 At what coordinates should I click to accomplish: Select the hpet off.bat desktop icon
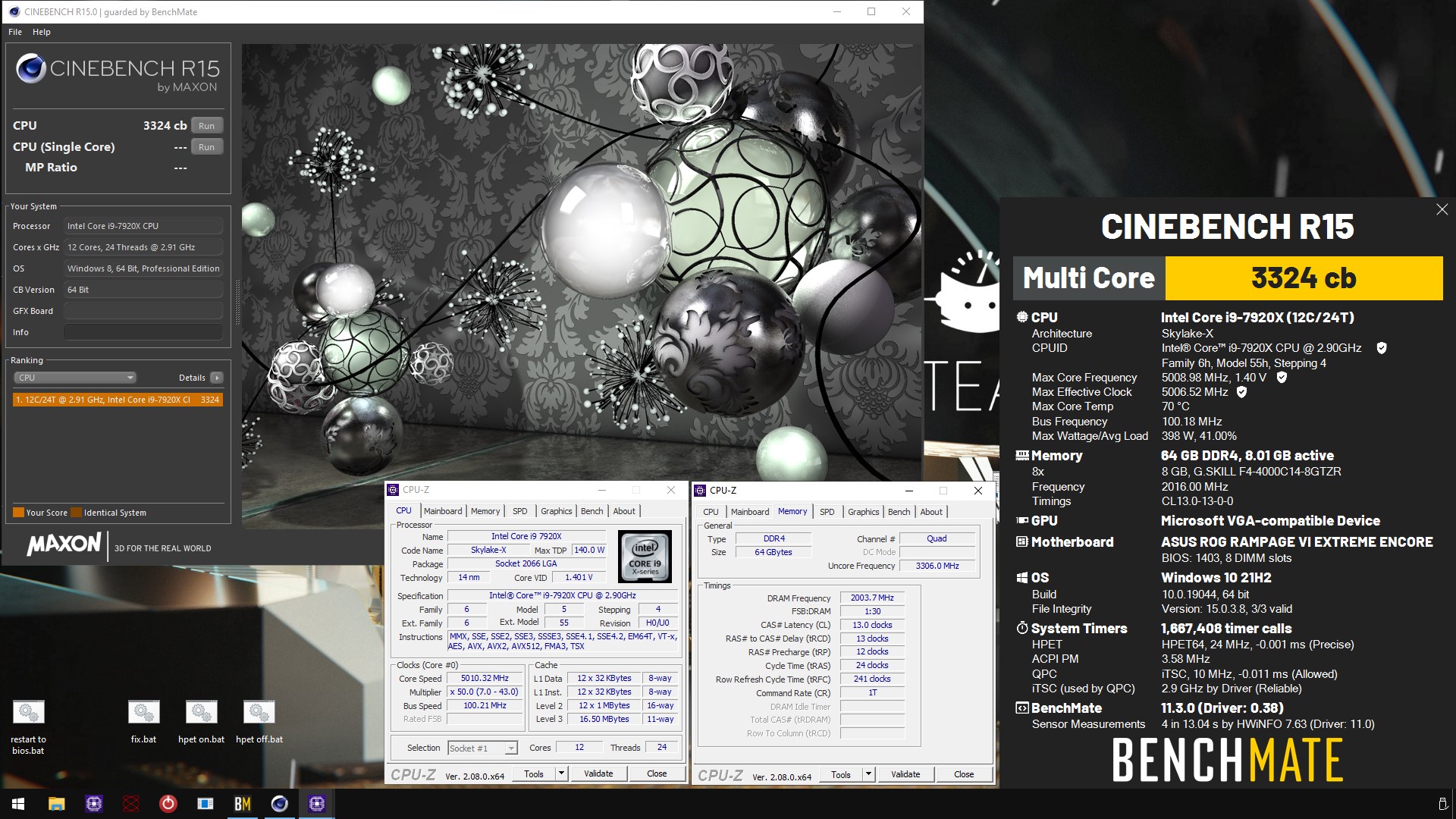click(x=259, y=721)
